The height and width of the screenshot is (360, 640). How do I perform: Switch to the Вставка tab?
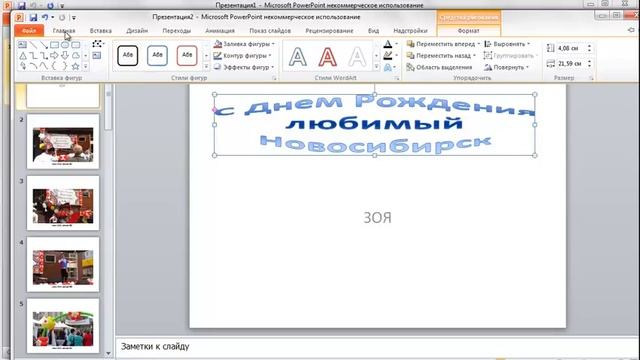[101, 31]
